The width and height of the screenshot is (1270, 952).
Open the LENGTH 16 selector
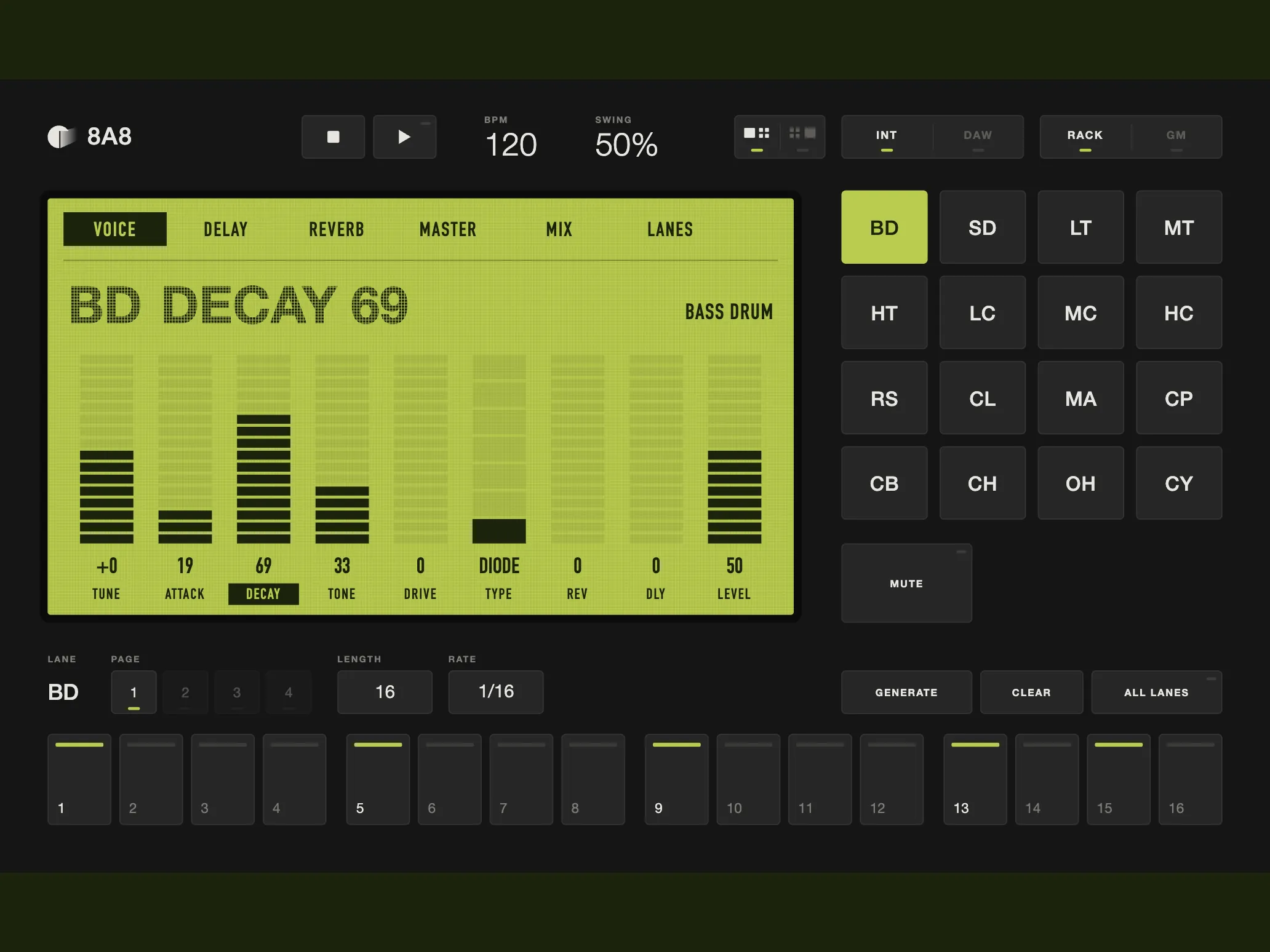click(x=385, y=692)
